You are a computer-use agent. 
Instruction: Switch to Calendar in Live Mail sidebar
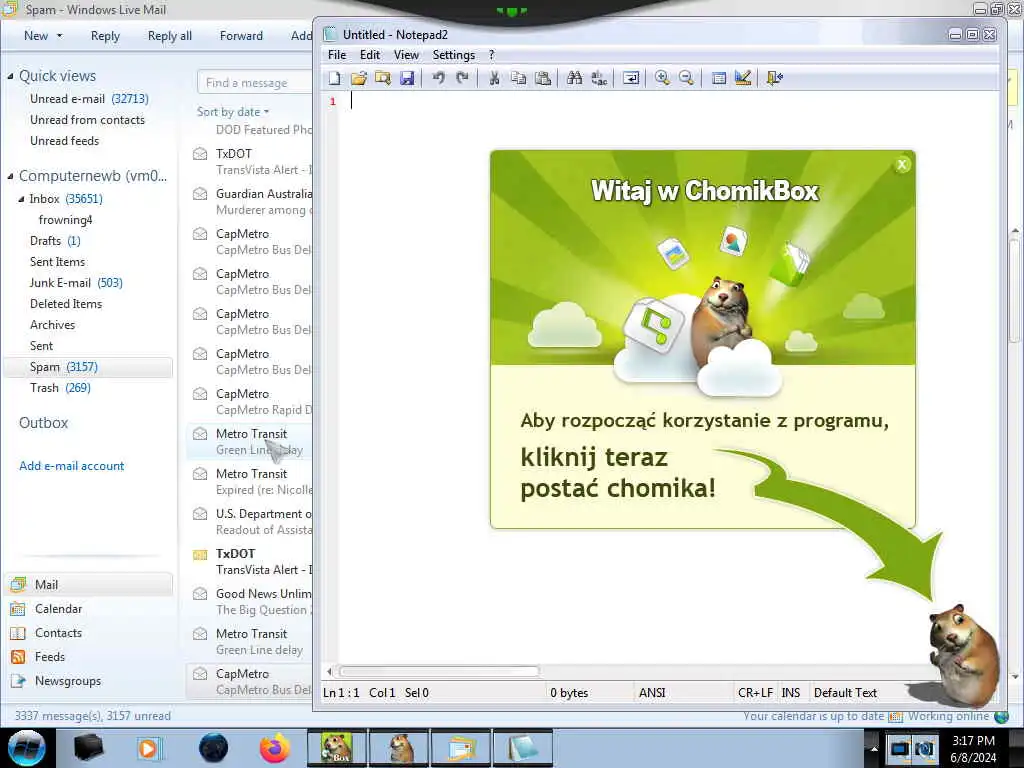tap(58, 609)
